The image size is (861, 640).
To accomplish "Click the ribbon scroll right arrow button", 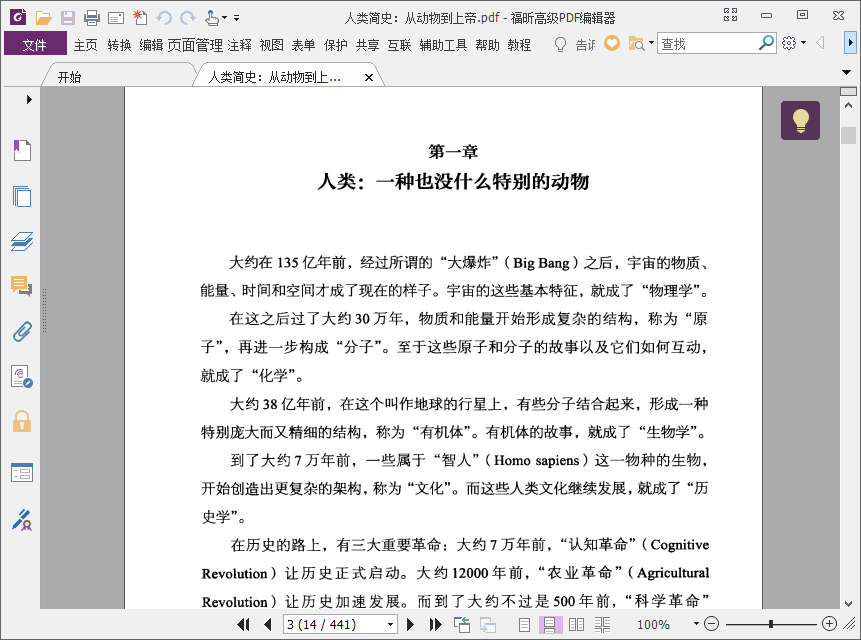I will click(850, 43).
